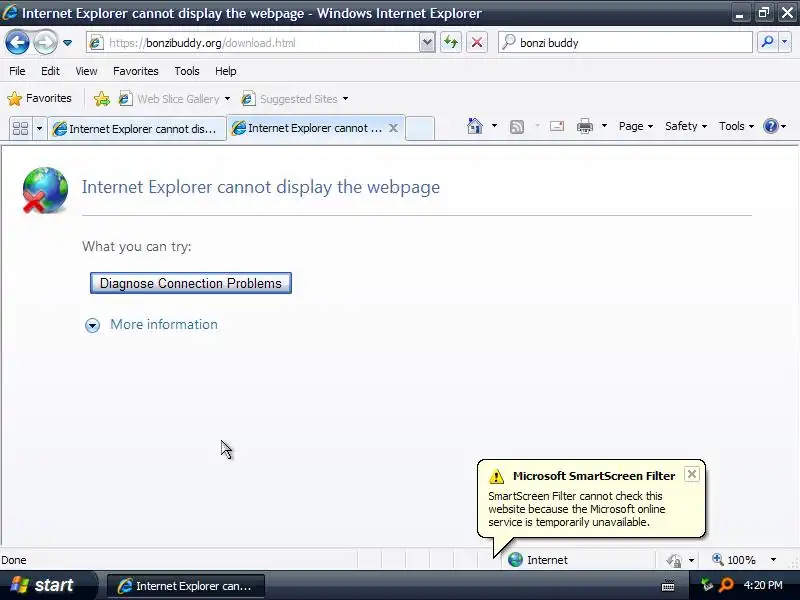
Task: Run search with the magnifier button
Action: pyautogui.click(x=767, y=42)
